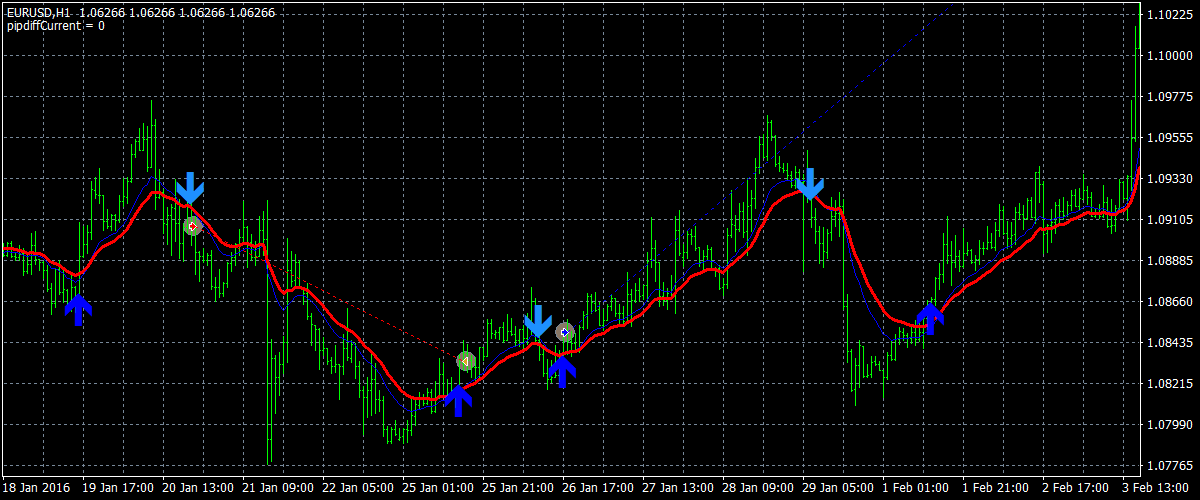This screenshot has width=1200, height=500.
Task: Select the blue up arrow above 1 Feb 01:00
Action: click(x=930, y=318)
